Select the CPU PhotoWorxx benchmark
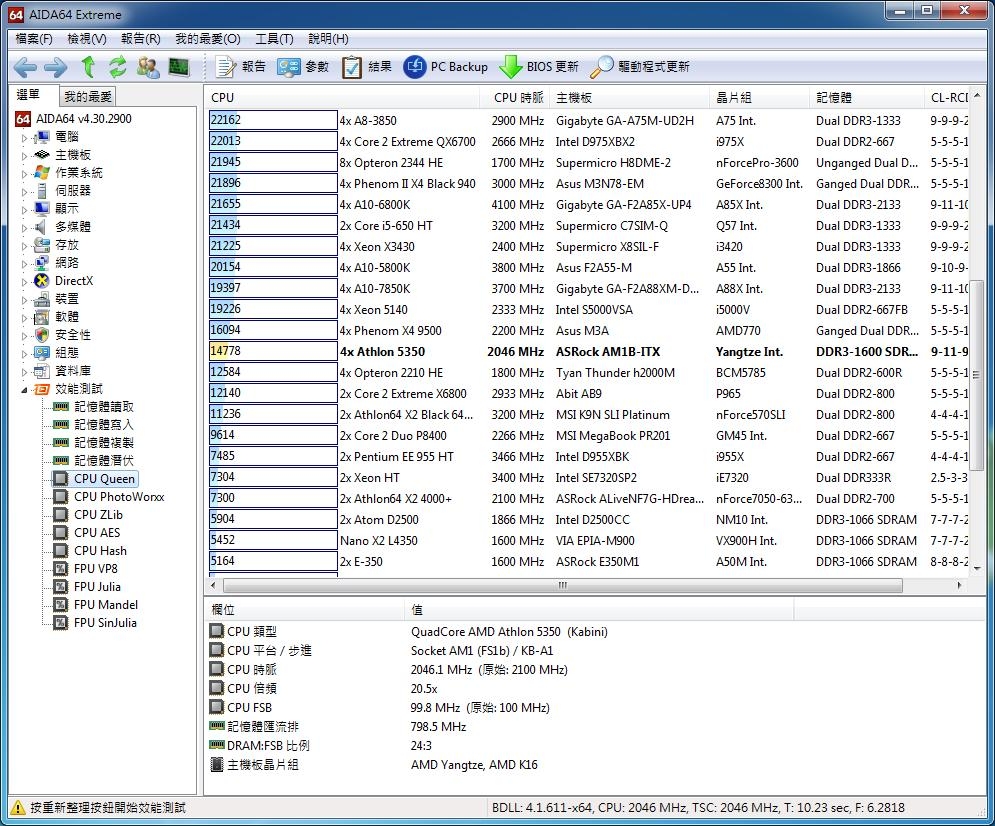995x826 pixels. (x=109, y=497)
